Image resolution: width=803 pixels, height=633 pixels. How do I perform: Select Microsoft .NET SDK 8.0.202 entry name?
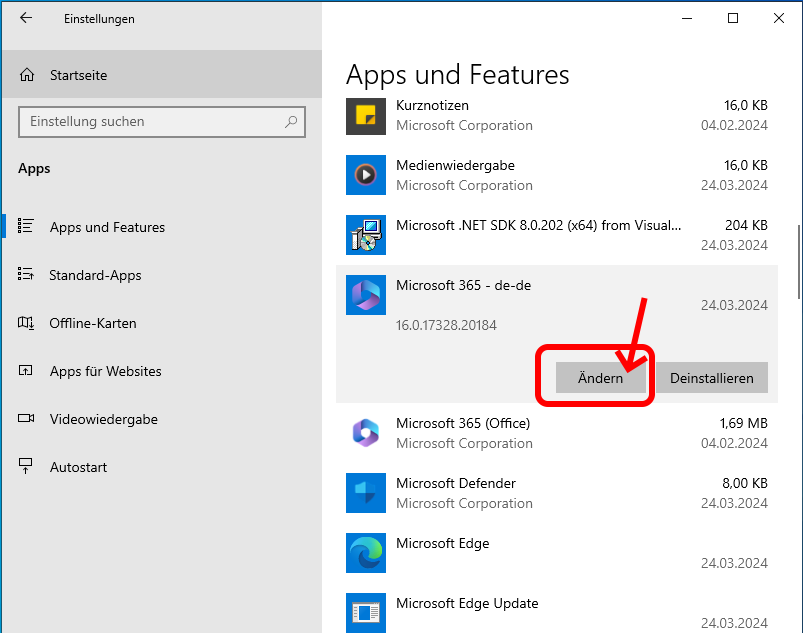tap(538, 225)
